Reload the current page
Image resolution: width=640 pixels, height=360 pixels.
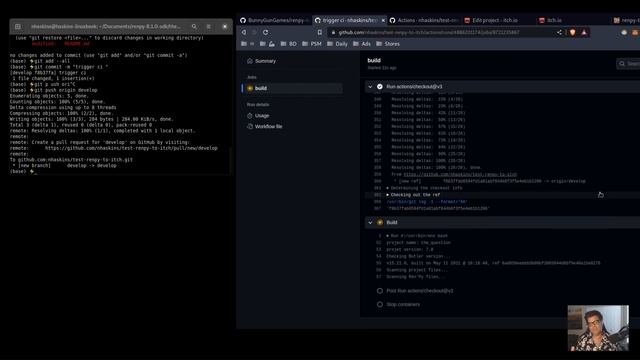pos(266,32)
